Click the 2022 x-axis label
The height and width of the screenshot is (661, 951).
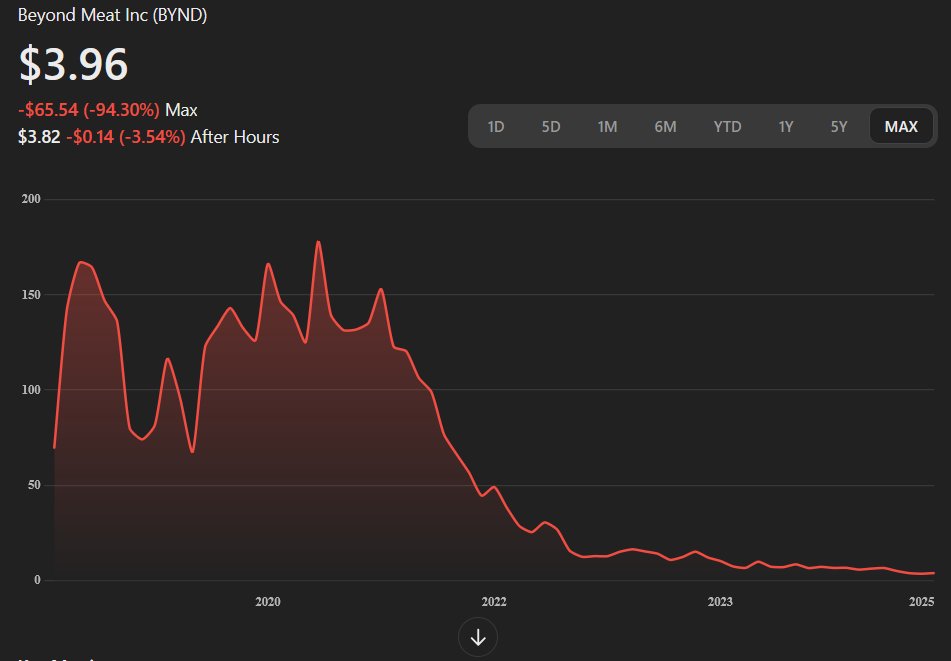[x=494, y=602]
